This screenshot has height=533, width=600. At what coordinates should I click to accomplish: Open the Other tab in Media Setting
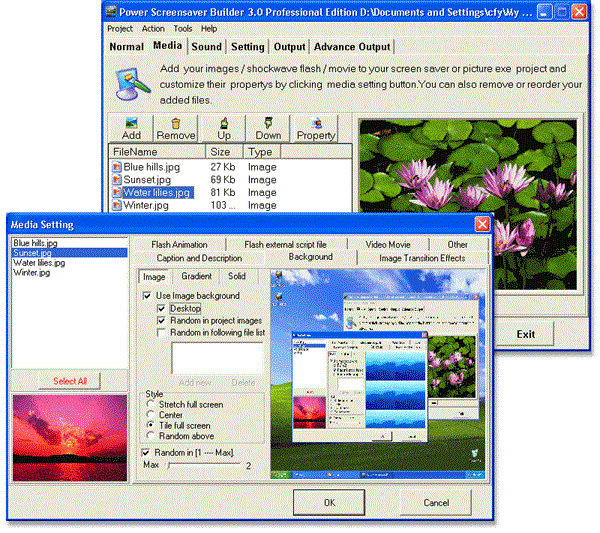pos(457,244)
